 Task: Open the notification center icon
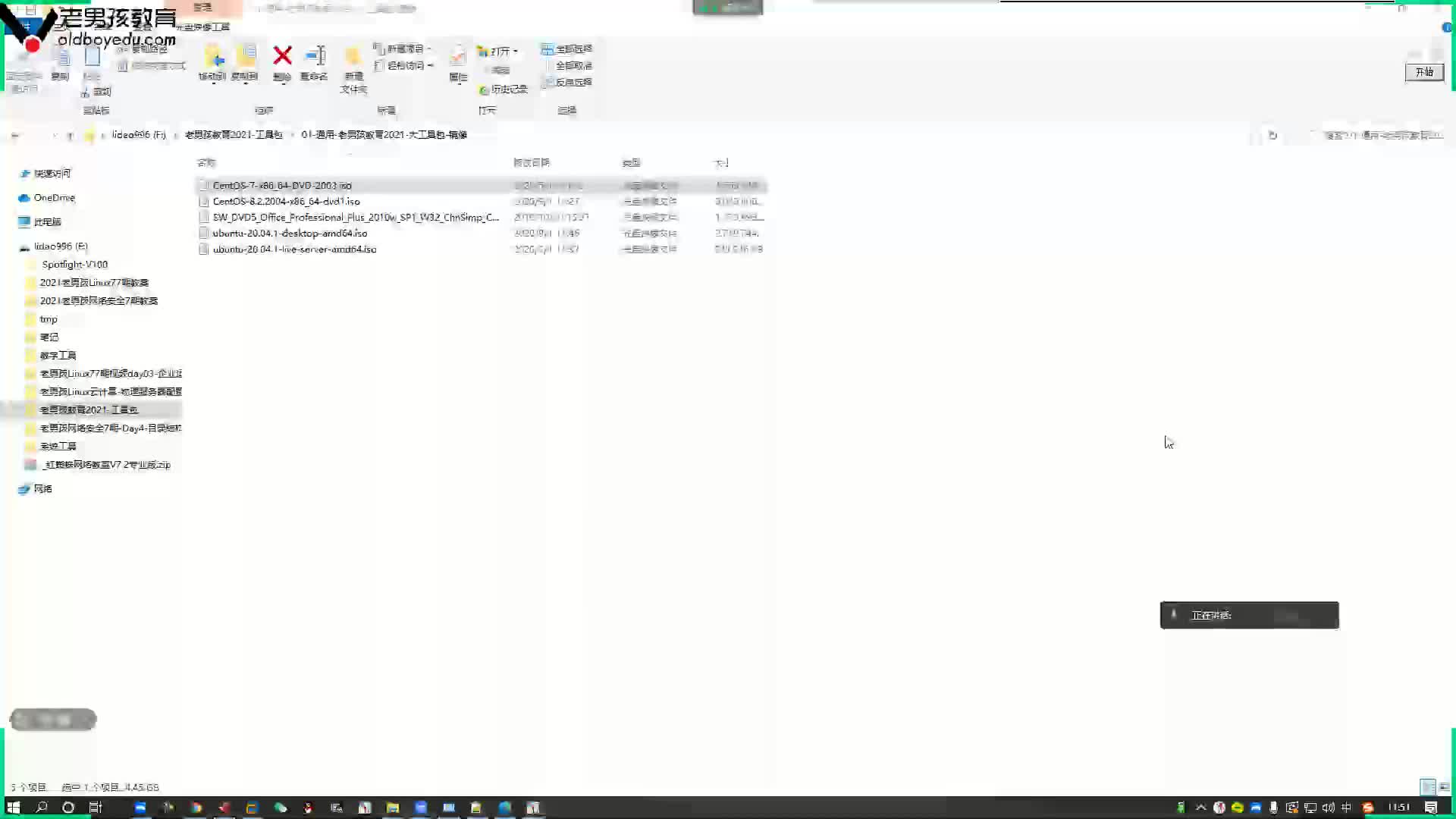1430,808
